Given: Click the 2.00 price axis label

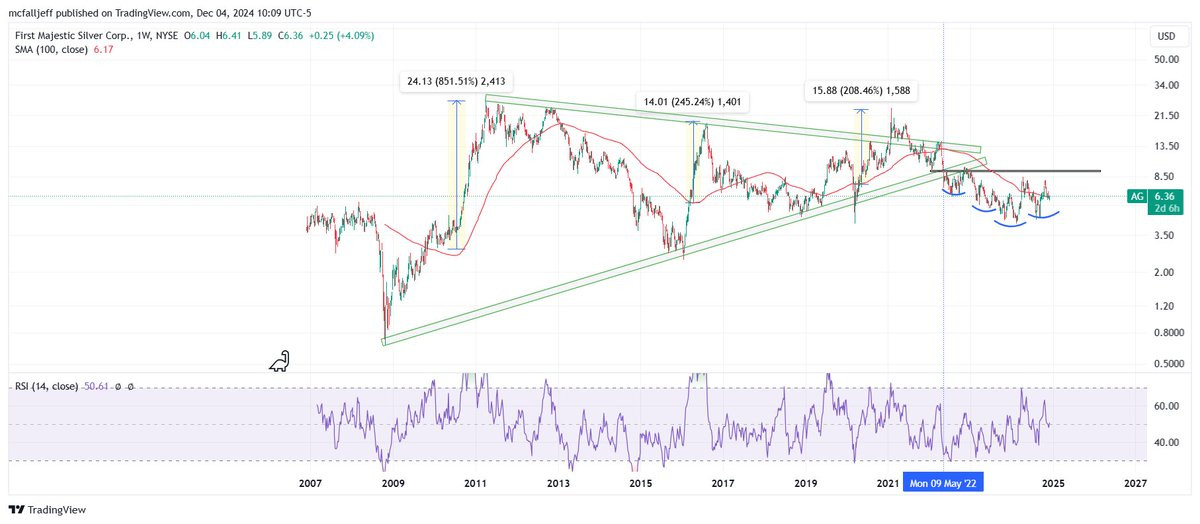Looking at the screenshot, I should click(1164, 272).
